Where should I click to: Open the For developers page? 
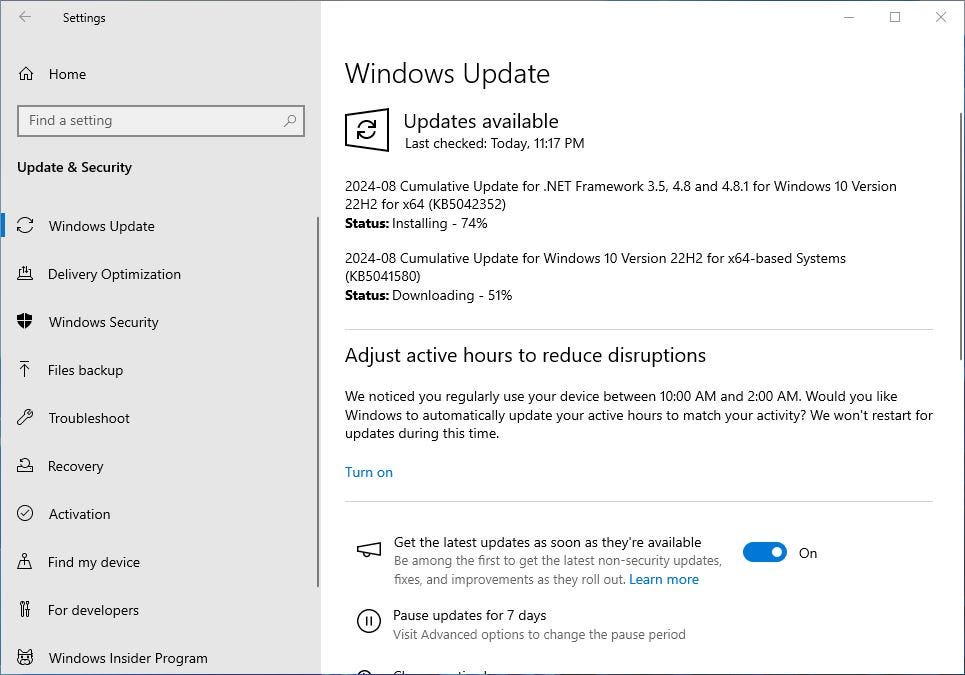[93, 610]
